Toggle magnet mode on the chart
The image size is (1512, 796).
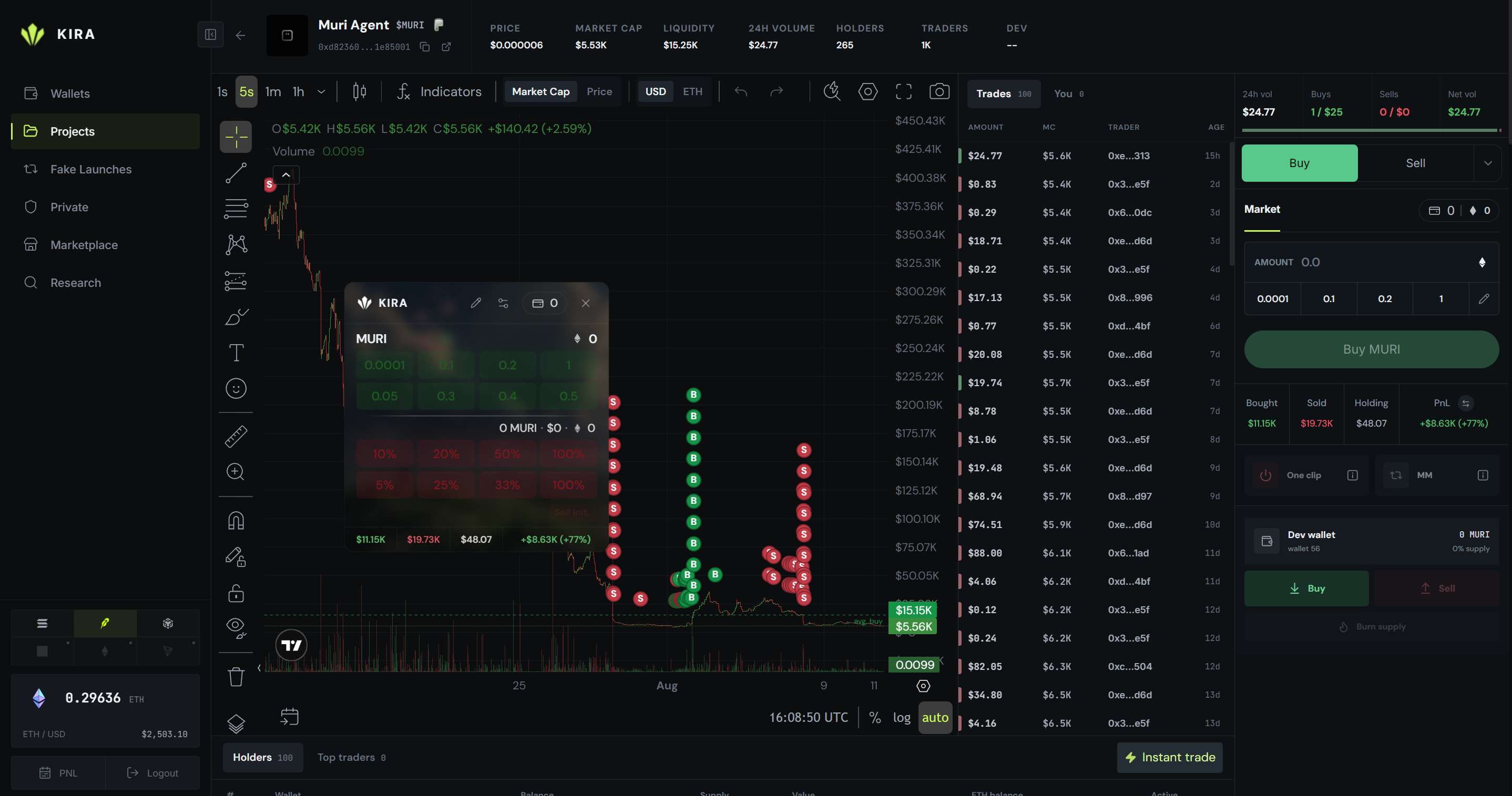236,521
